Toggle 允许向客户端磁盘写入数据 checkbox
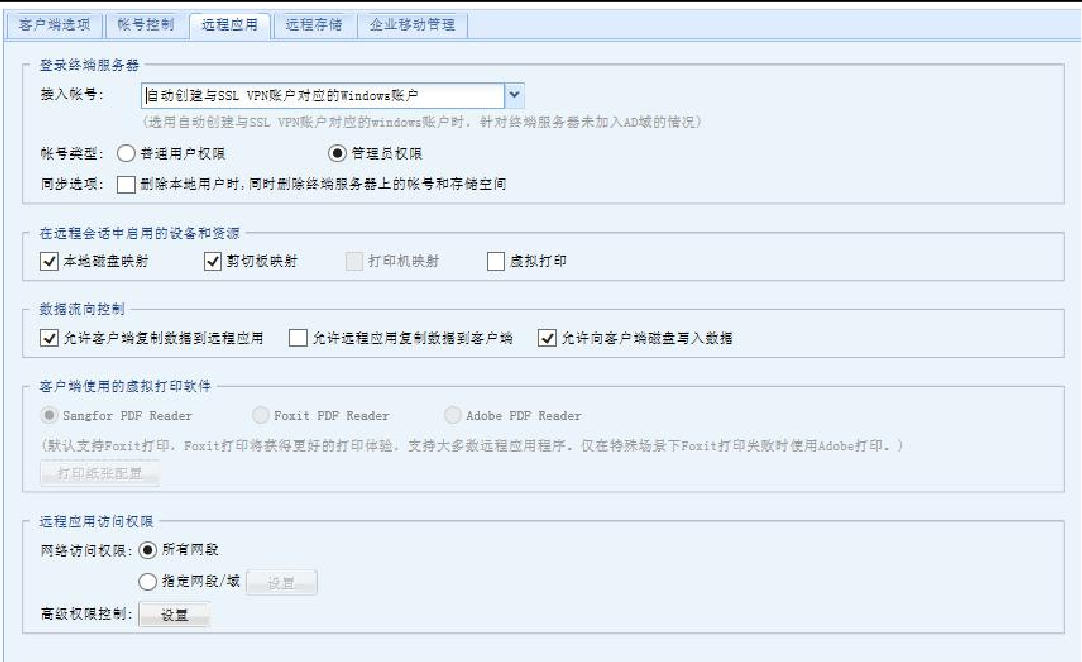 pyautogui.click(x=547, y=338)
